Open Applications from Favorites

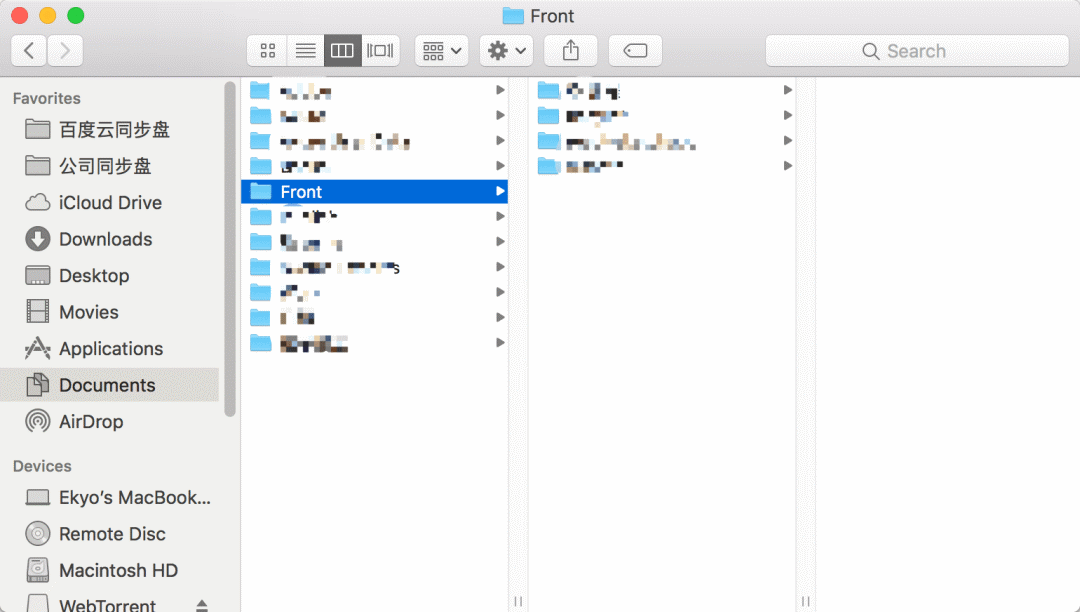[x=111, y=348]
